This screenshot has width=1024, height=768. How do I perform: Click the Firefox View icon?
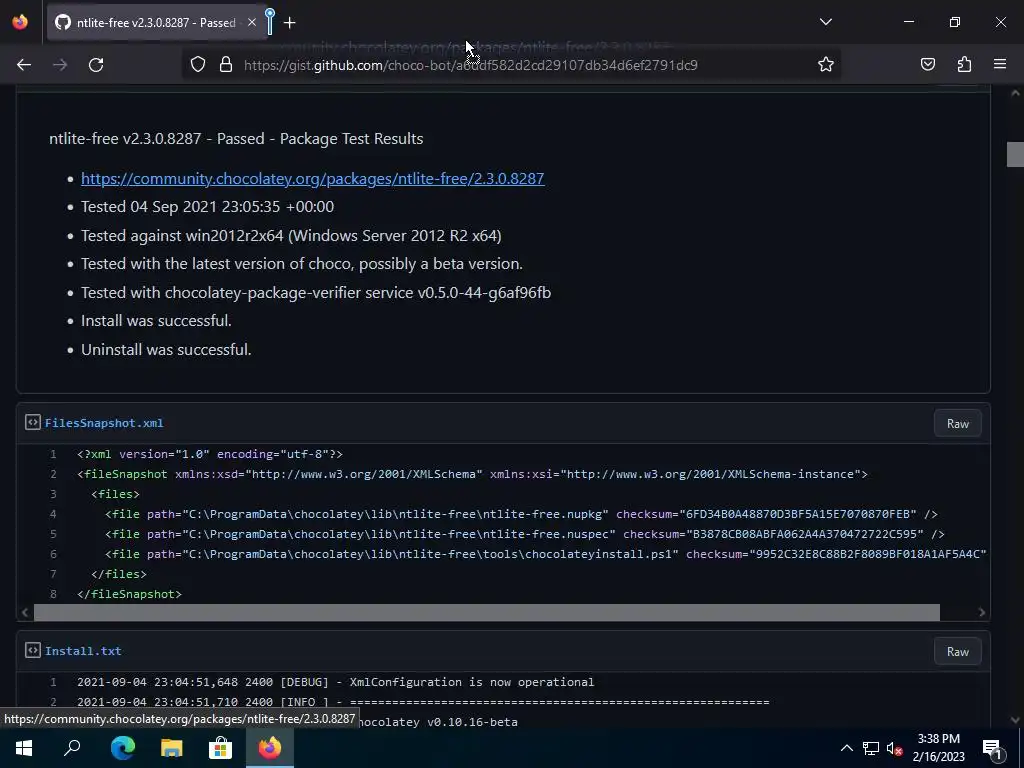click(20, 22)
